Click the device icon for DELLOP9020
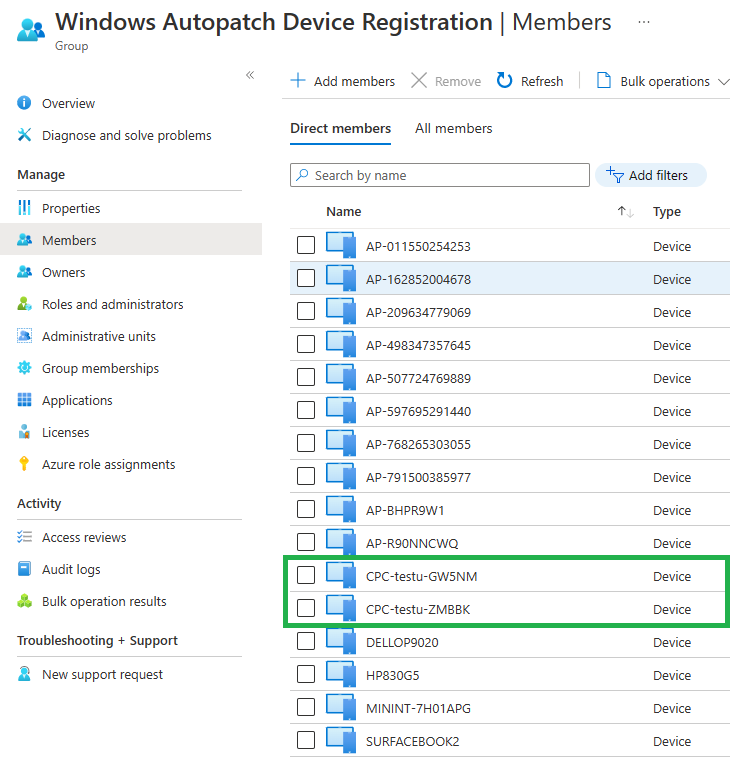 point(341,641)
